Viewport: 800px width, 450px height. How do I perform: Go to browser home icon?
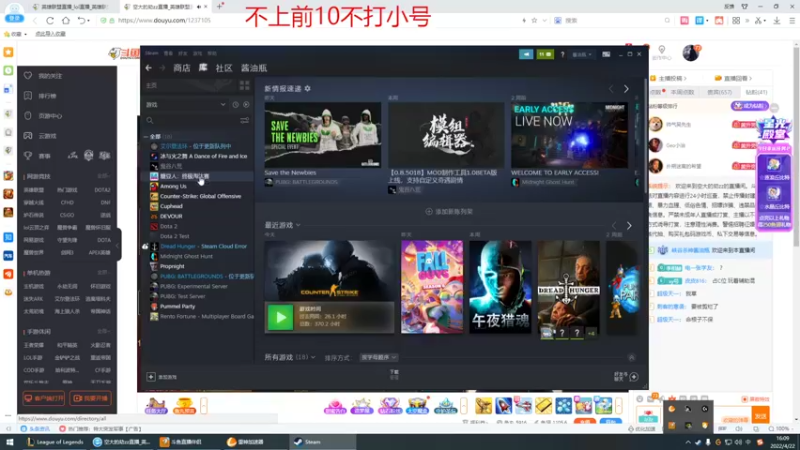66,20
